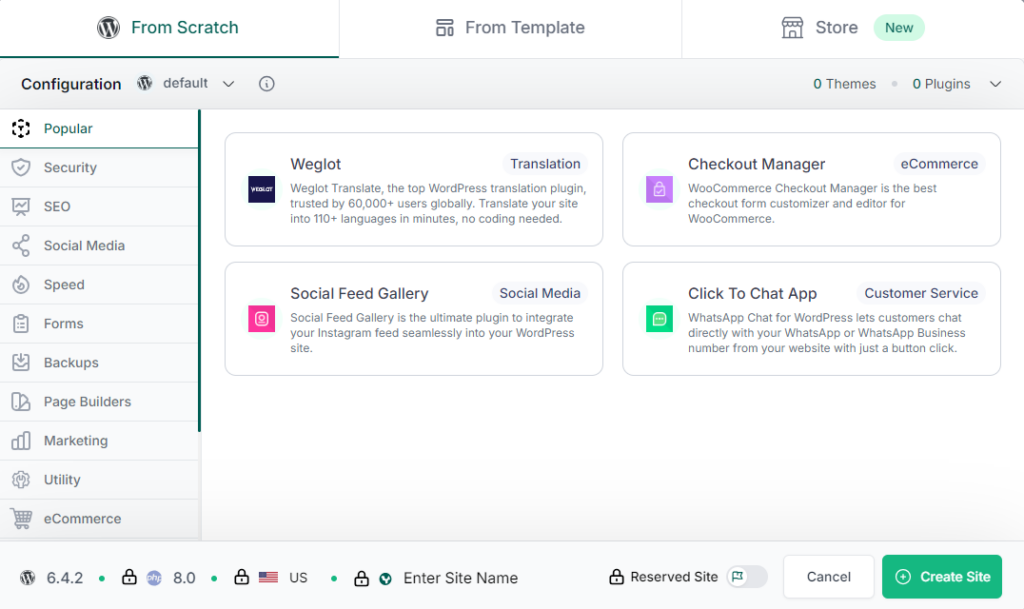Select the Weglot plugin card title
The image size is (1024, 609).
click(315, 164)
